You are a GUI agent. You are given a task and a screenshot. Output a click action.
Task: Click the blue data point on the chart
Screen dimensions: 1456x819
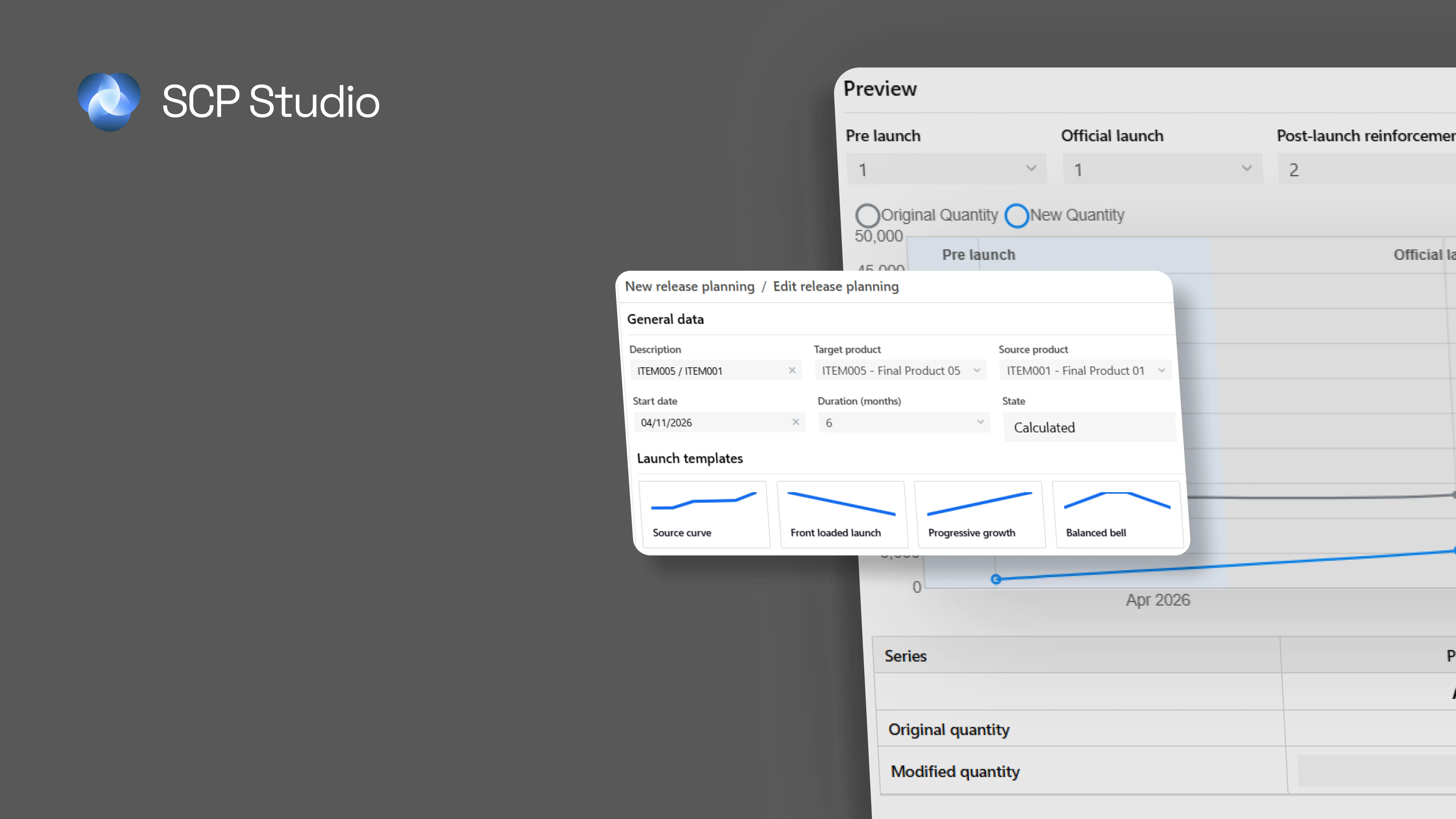tap(996, 579)
